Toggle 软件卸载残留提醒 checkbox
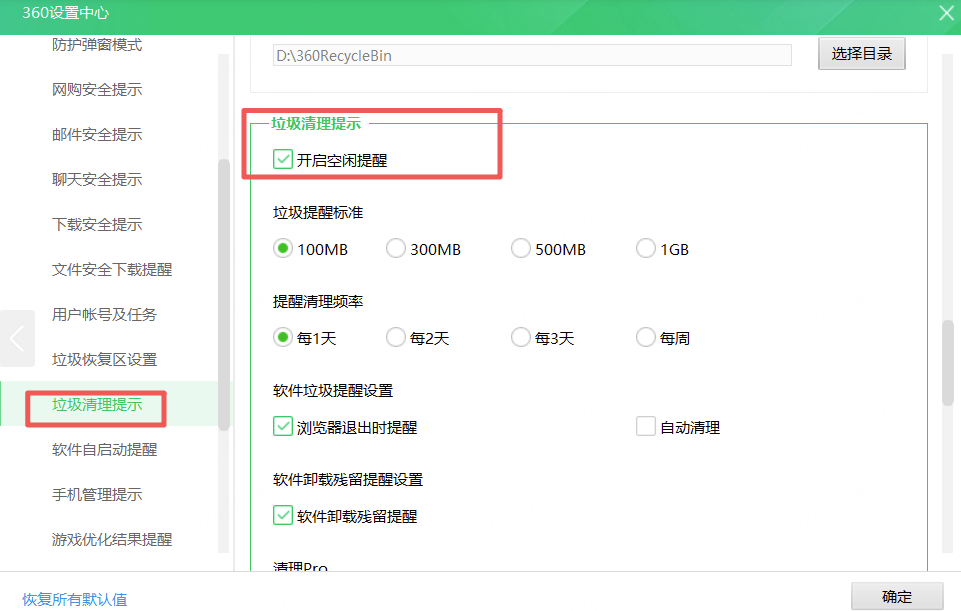Screen dimensions: 961x611 click(x=283, y=515)
